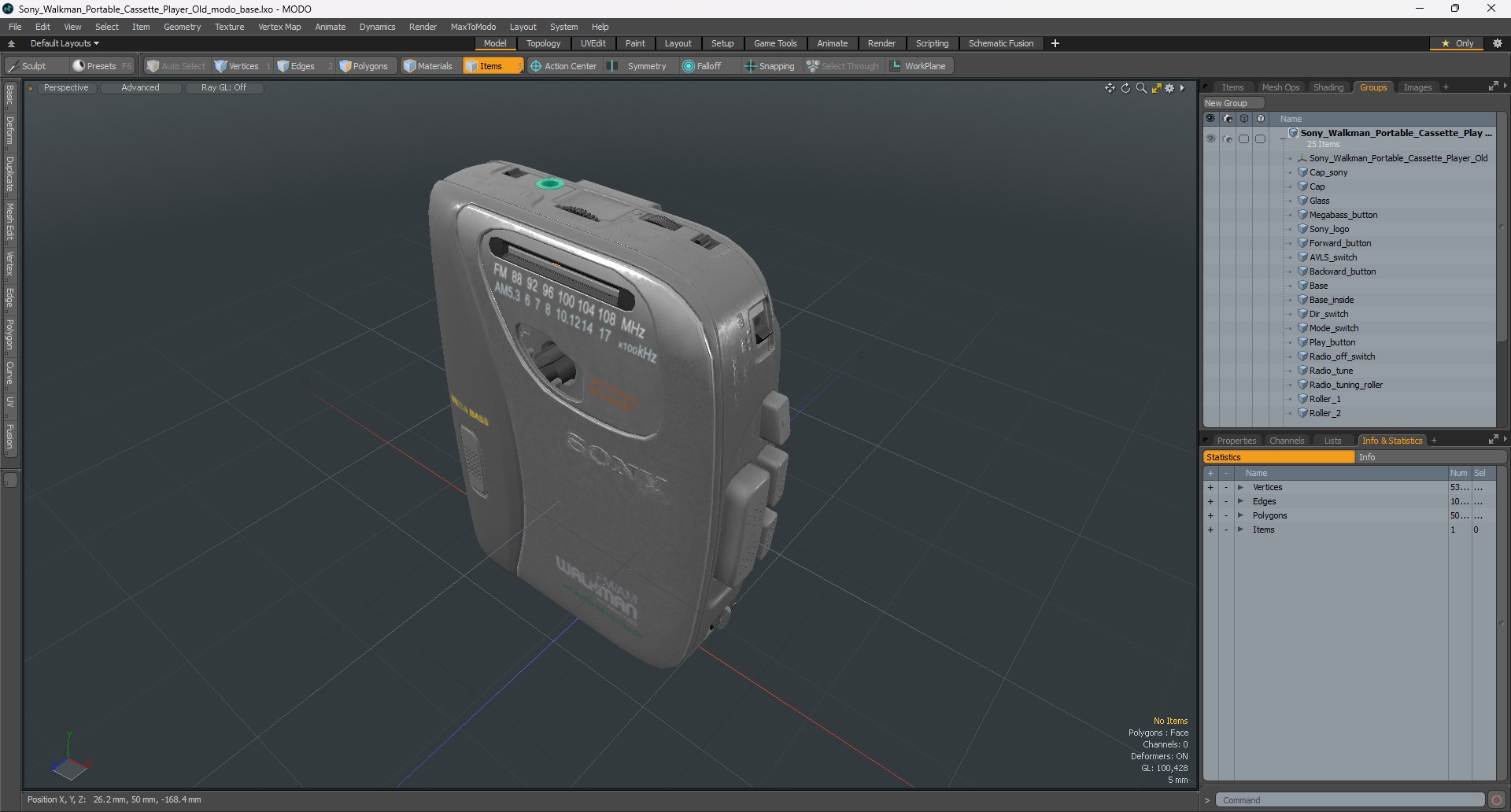Image resolution: width=1511 pixels, height=812 pixels.
Task: Click the viewport zoom magnifier icon
Action: [x=1141, y=88]
